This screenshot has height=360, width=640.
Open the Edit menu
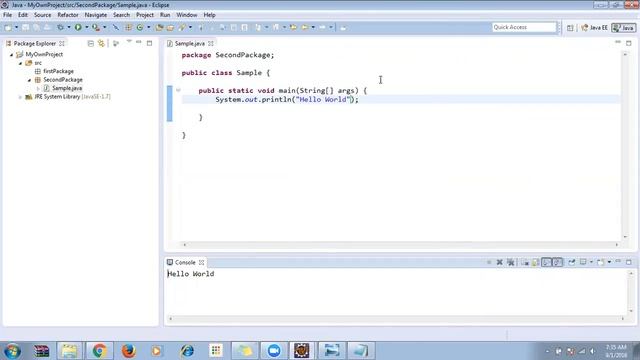(x=23, y=15)
